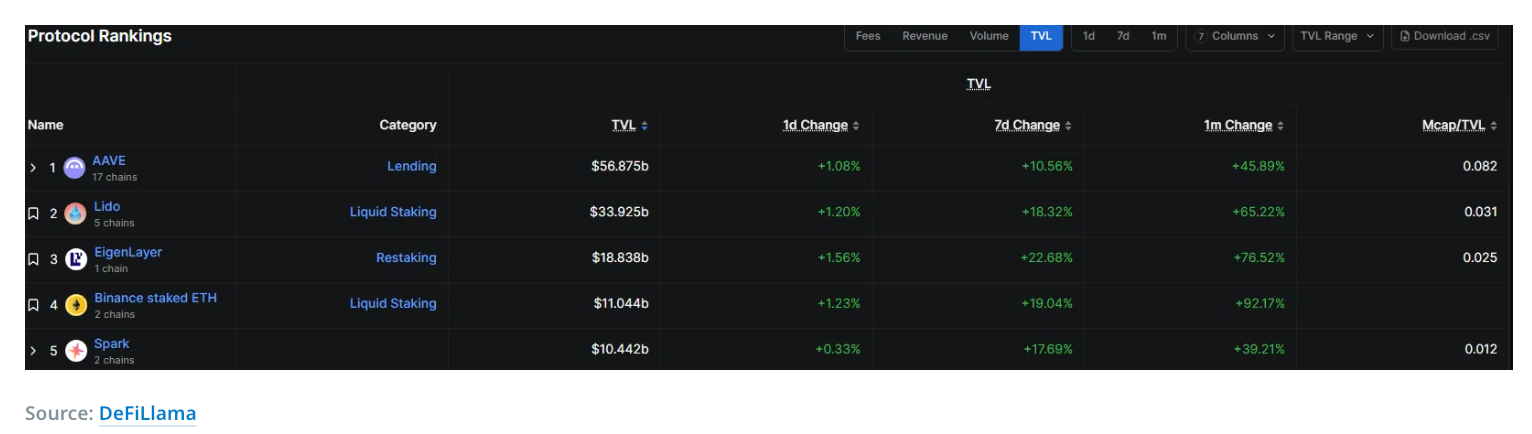Open the DeFiLlama source link

[x=147, y=413]
